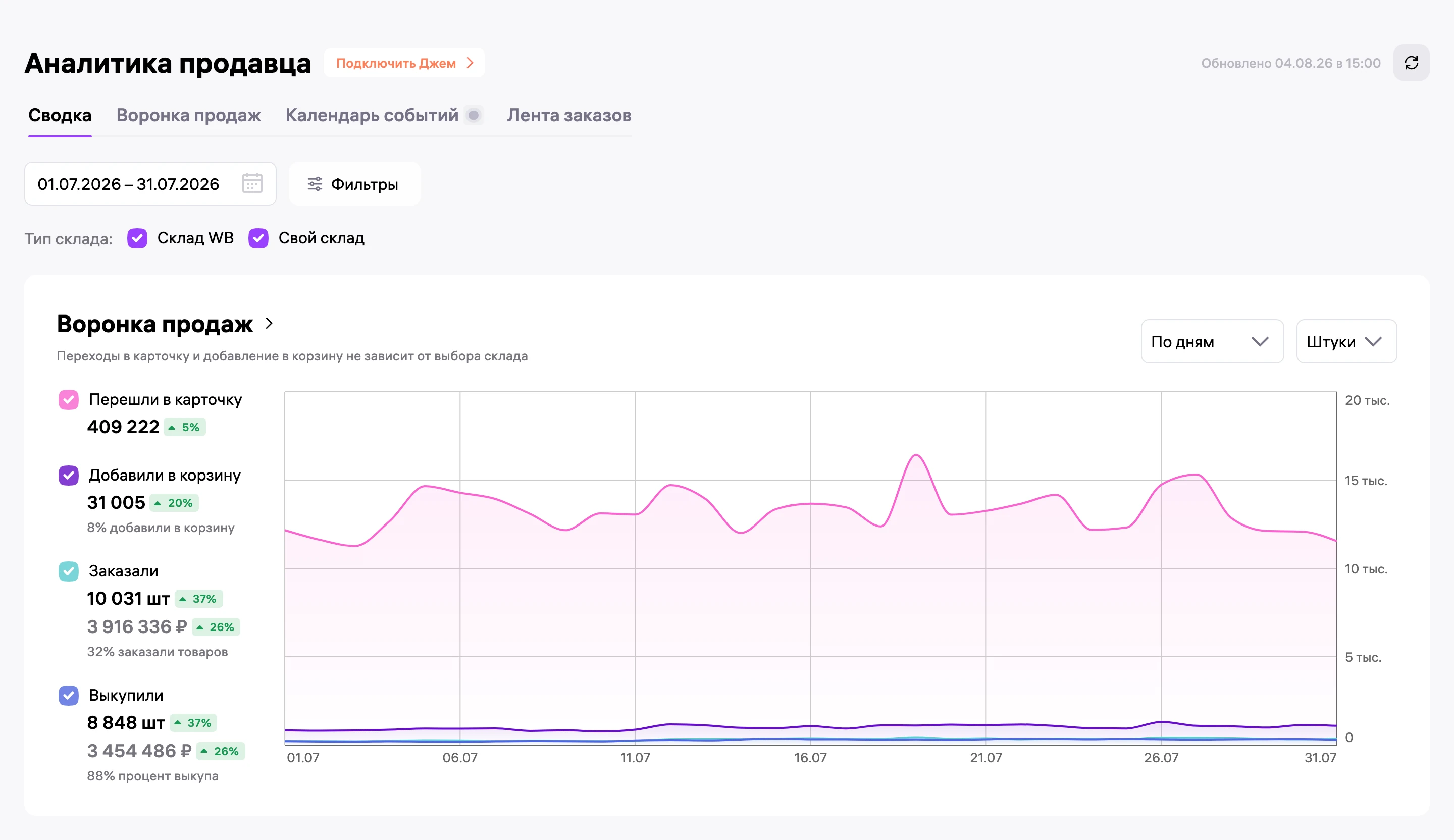Click the Подключить Джем button
Screen dimensions: 1454x840
pyautogui.click(x=404, y=63)
